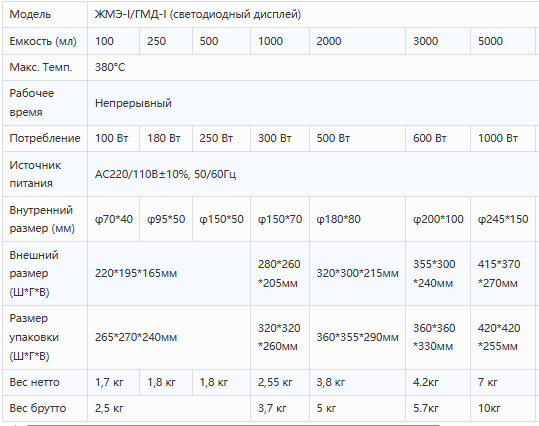Click the Емкость (мл) row header
Screen dimensions: 539x426
(45, 41)
